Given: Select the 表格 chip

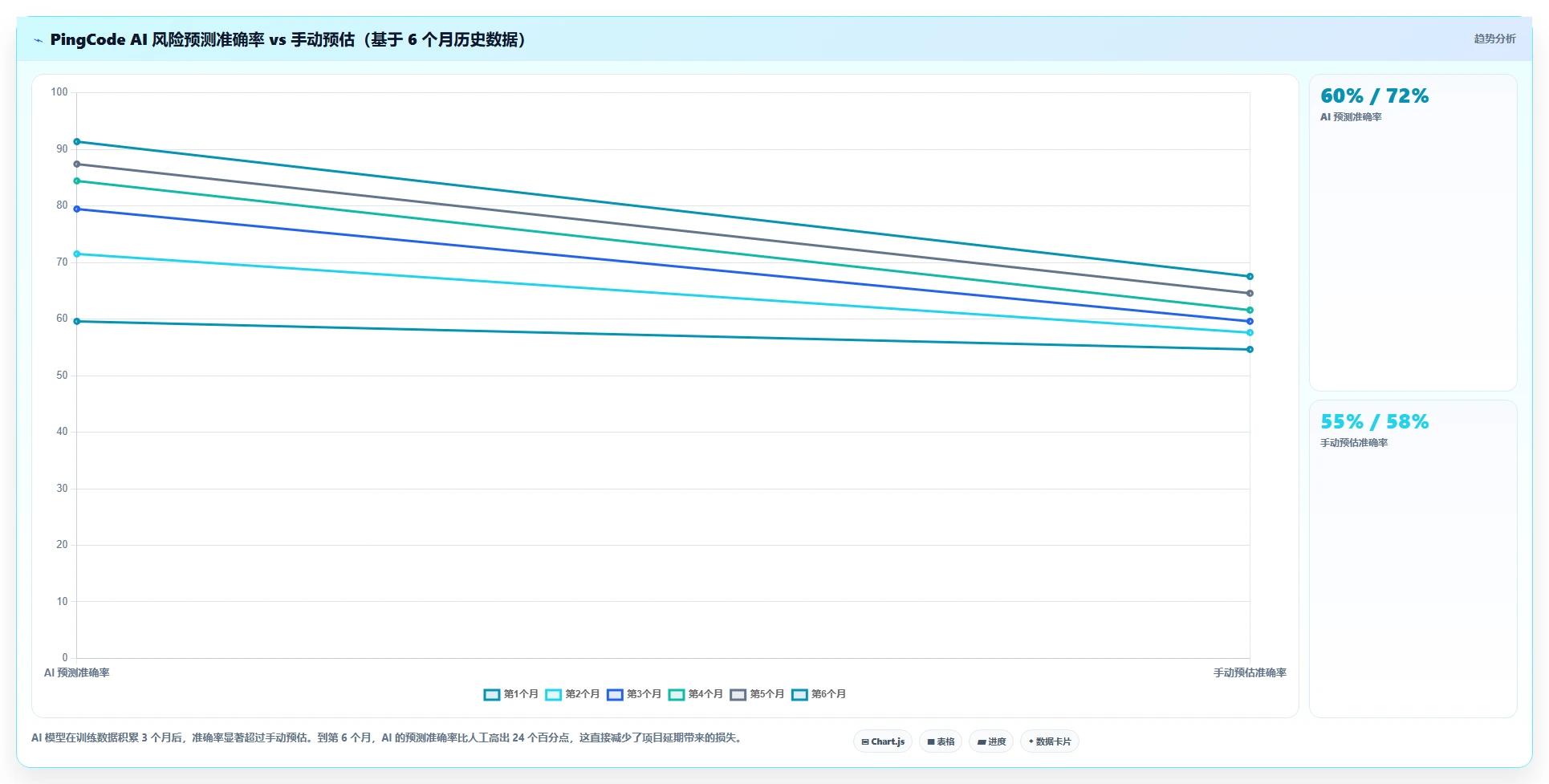Looking at the screenshot, I should (941, 741).
